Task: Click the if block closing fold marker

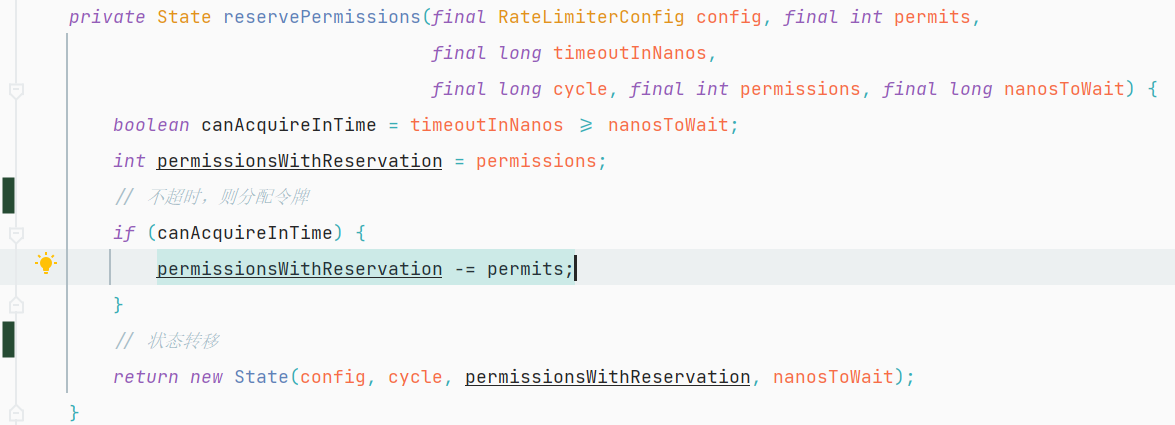Action: point(16,304)
